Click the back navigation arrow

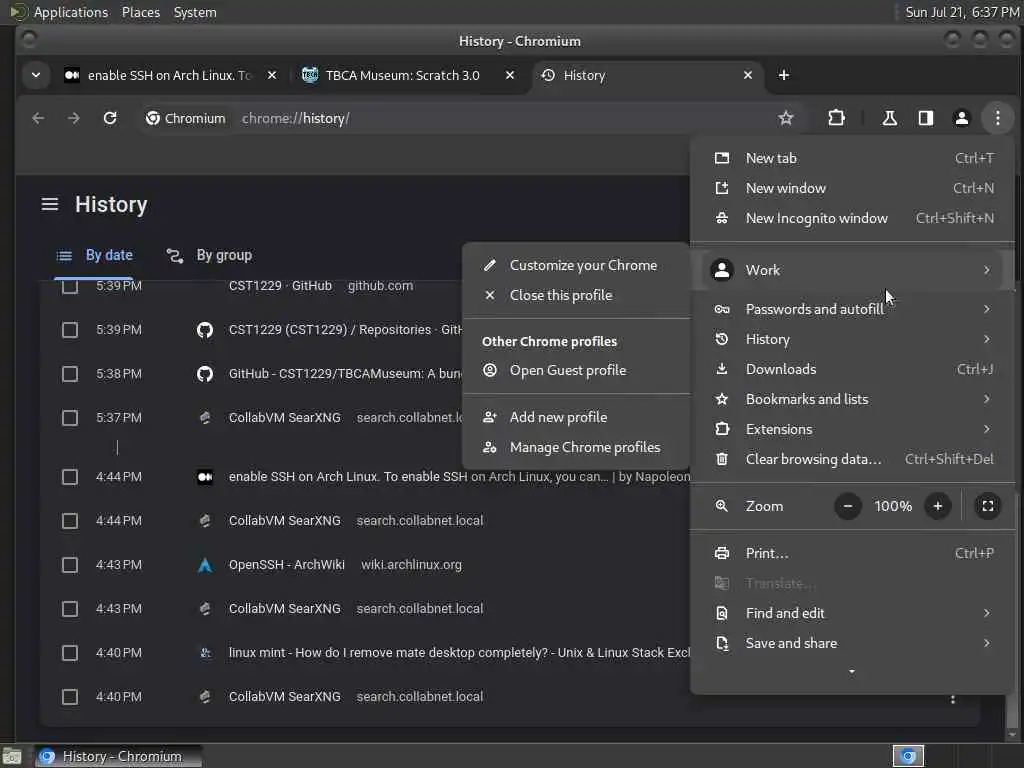(x=38, y=118)
